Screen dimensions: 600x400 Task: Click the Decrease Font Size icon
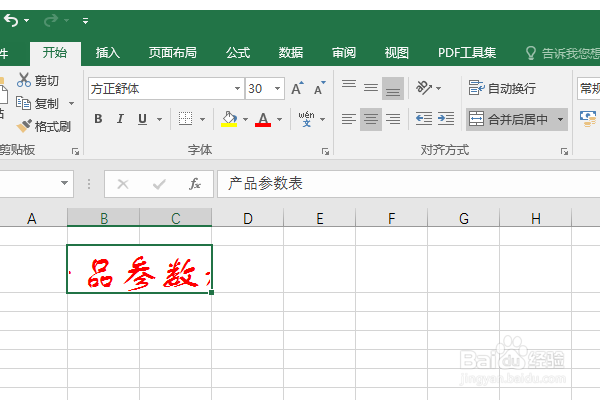pyautogui.click(x=320, y=88)
